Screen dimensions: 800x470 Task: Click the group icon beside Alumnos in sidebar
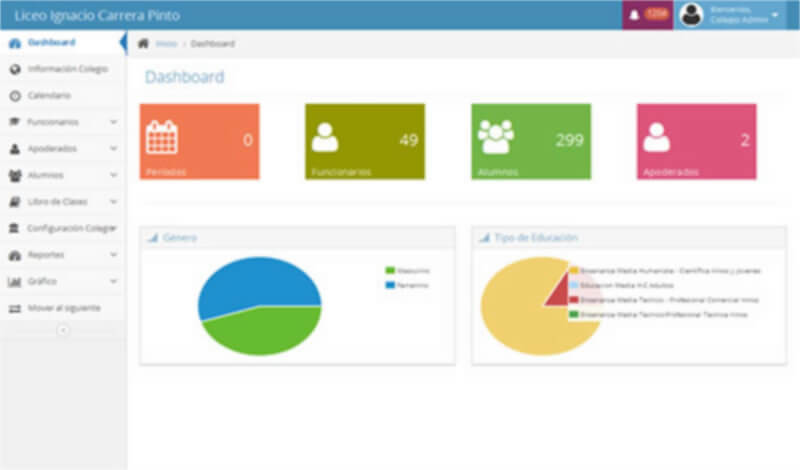[x=15, y=175]
